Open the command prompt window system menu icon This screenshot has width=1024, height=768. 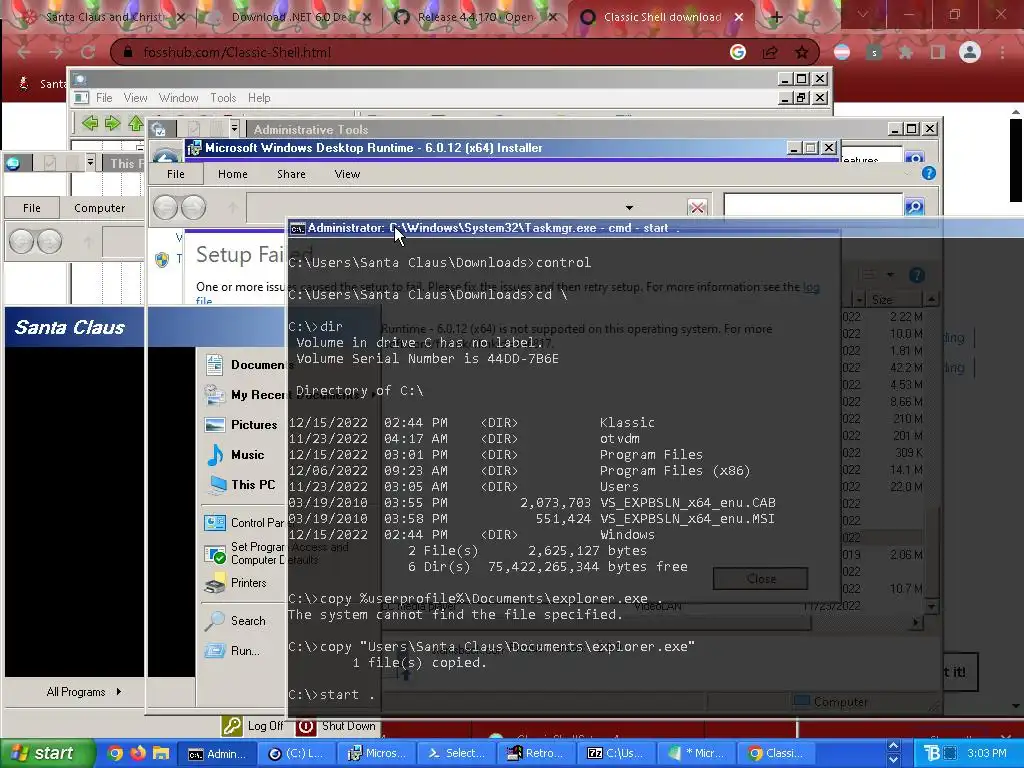coord(297,229)
